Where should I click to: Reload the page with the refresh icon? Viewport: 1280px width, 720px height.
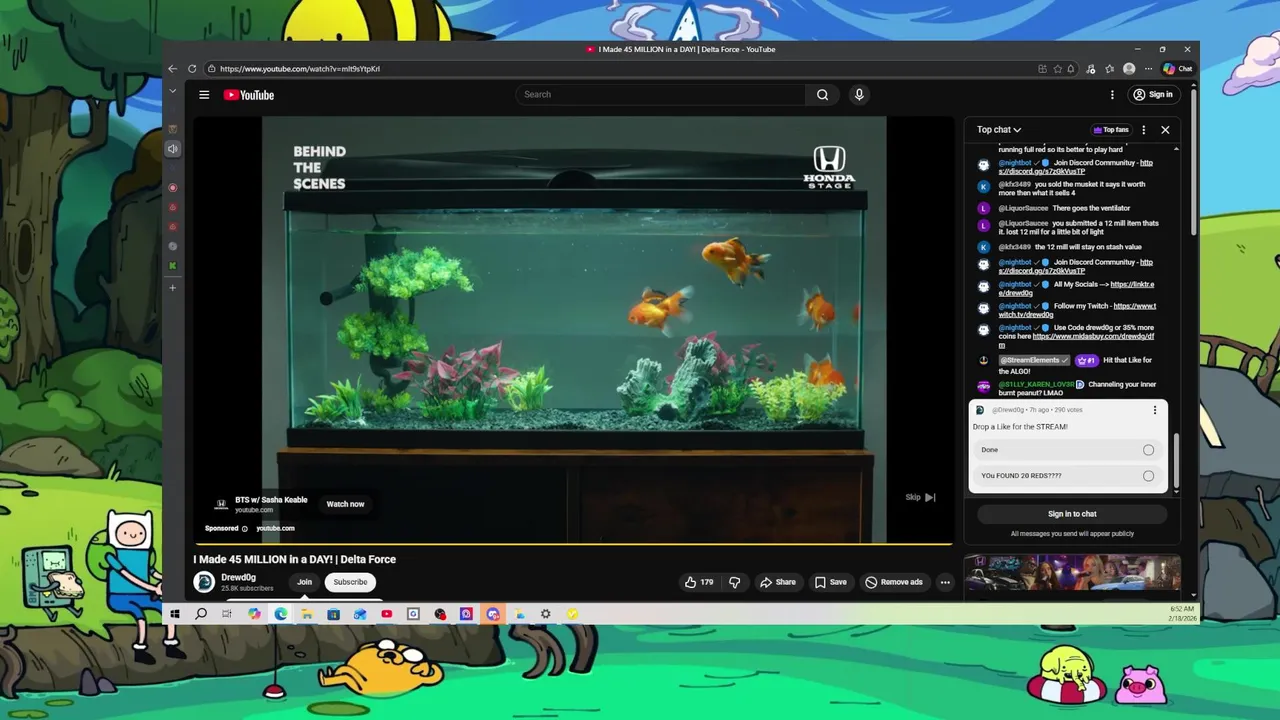pyautogui.click(x=192, y=69)
